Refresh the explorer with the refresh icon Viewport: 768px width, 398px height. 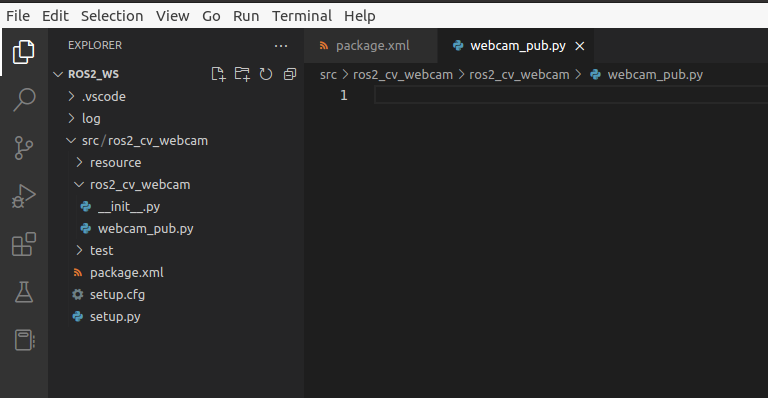[265, 74]
